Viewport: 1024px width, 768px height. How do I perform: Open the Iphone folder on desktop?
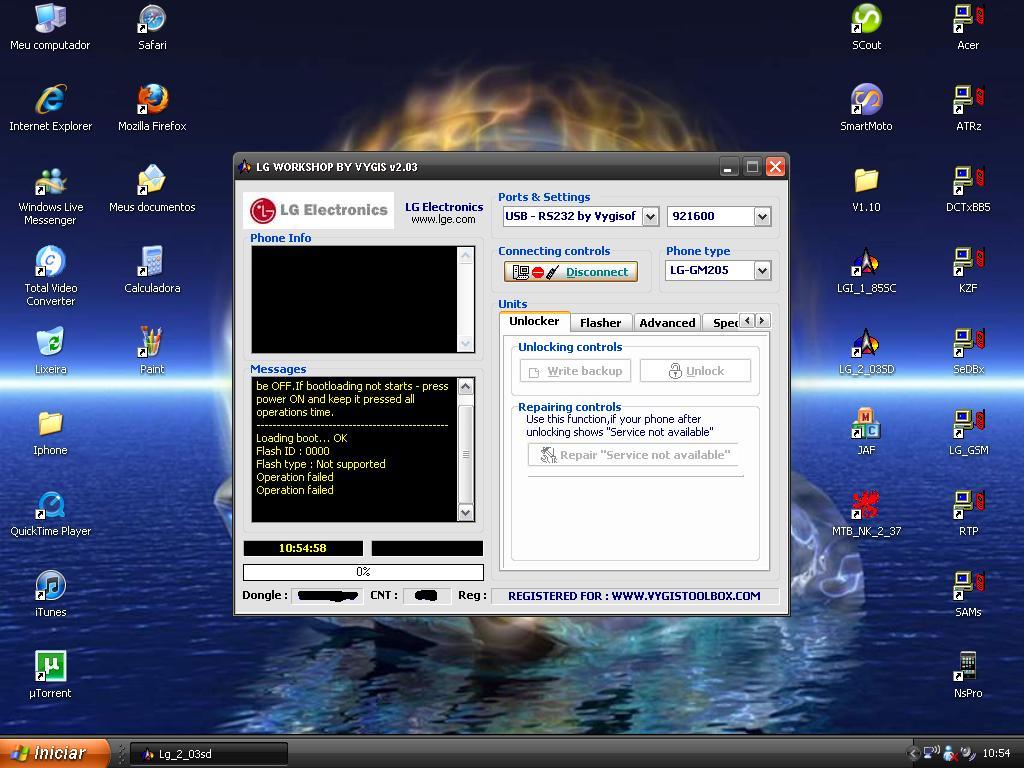click(50, 432)
